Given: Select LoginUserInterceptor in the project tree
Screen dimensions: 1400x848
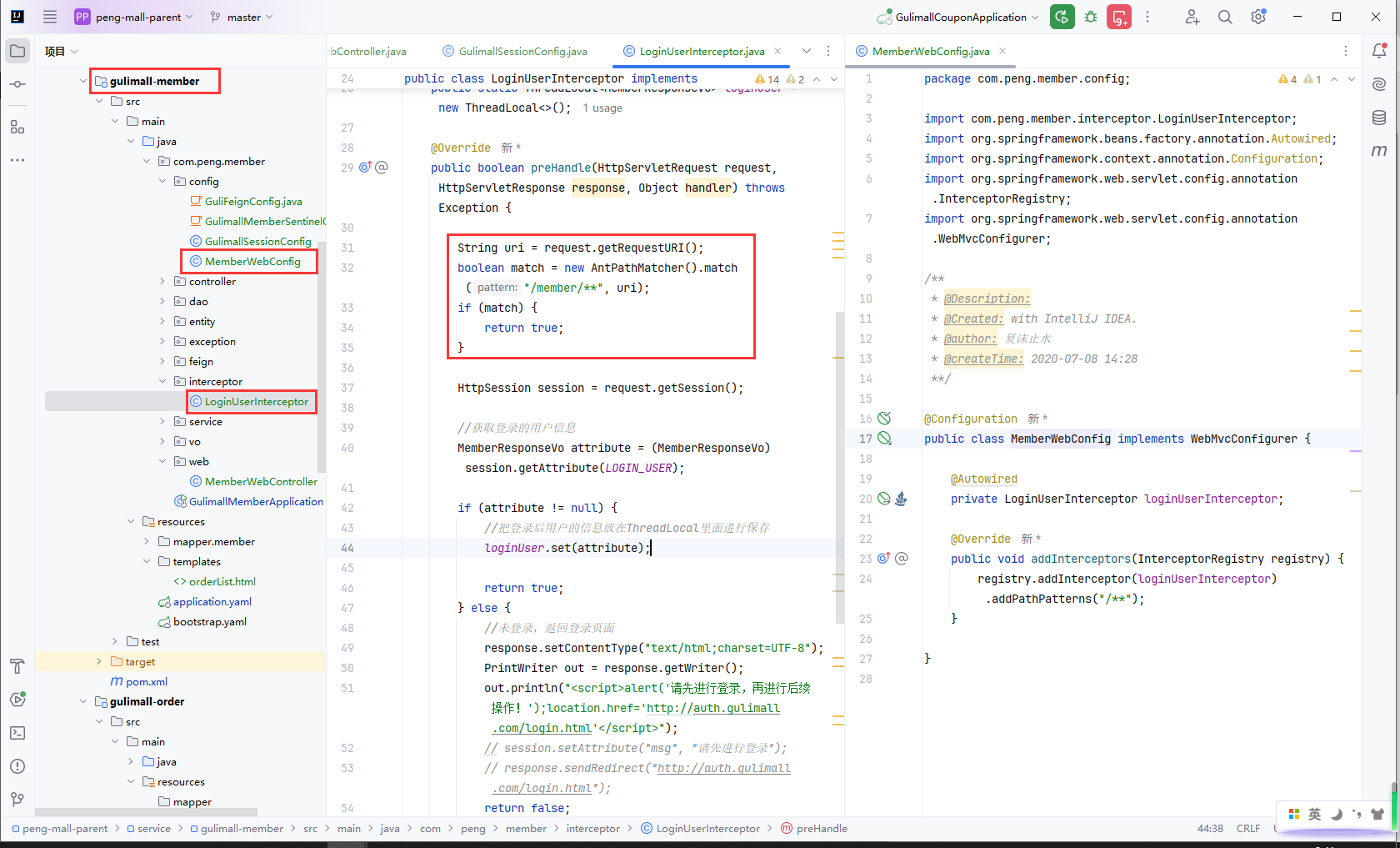Looking at the screenshot, I should coord(257,401).
